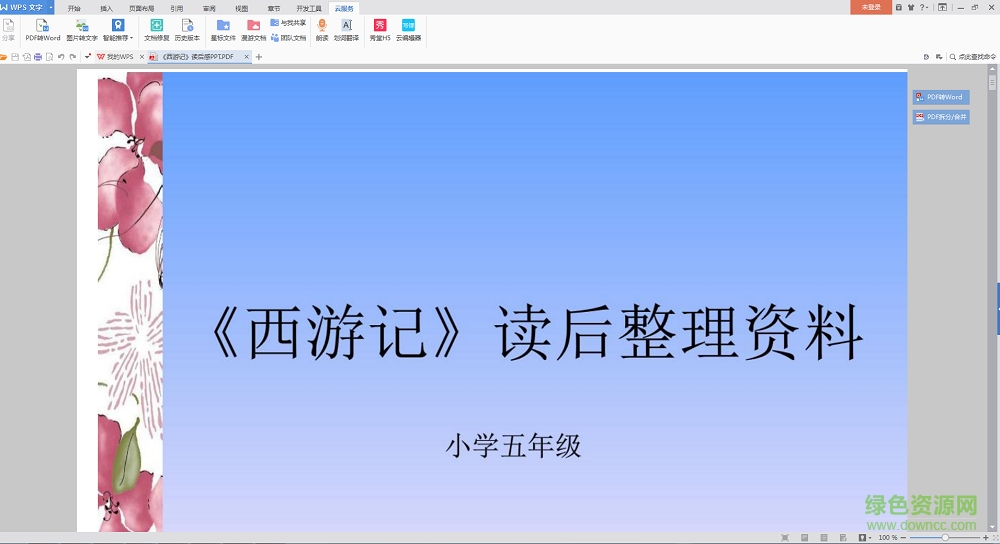Open the 页面布局 ribbon tab
Screen dimensions: 1000x544
coord(142,8)
